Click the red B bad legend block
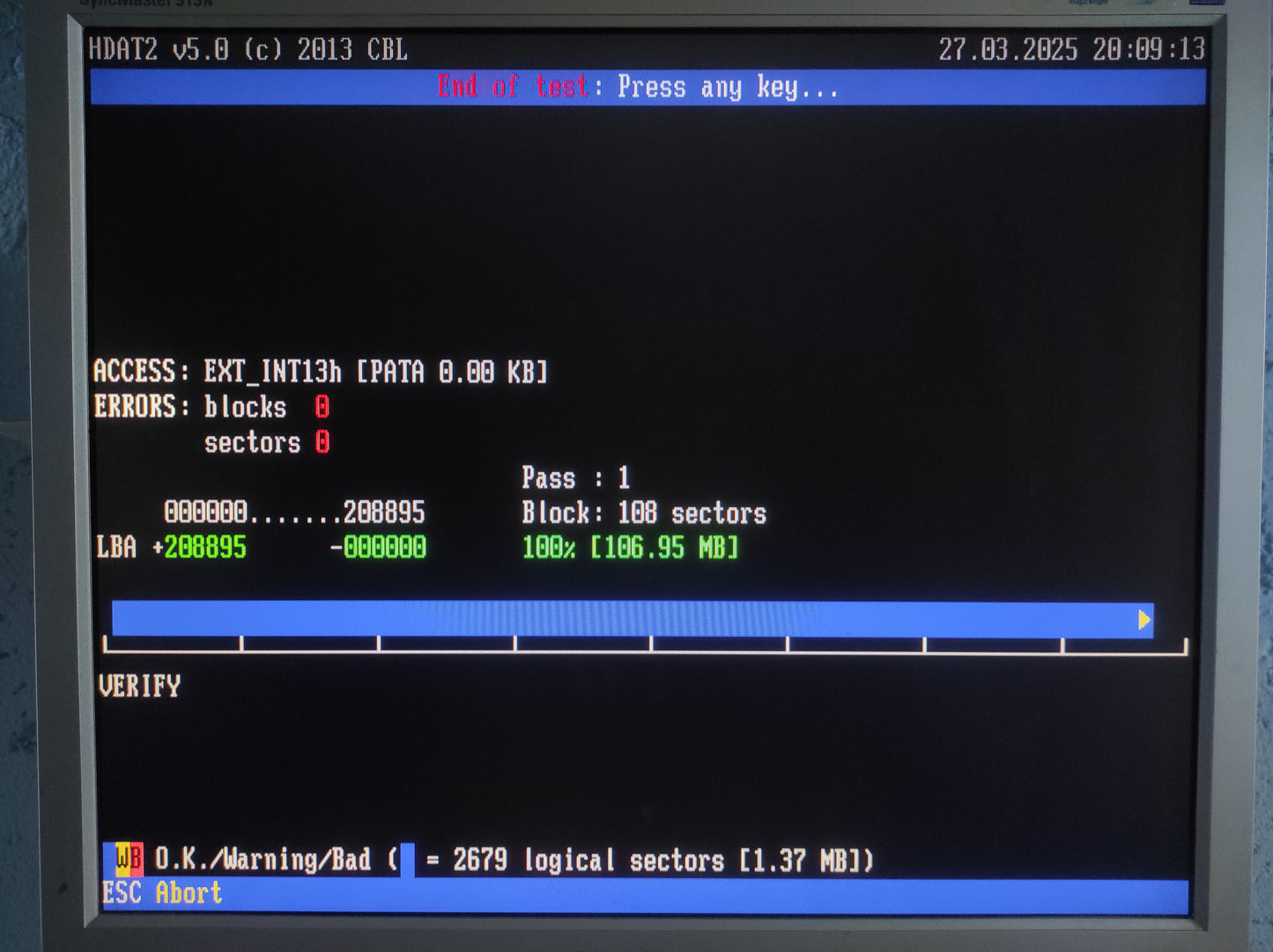Viewport: 1273px width, 952px height. coord(137,860)
